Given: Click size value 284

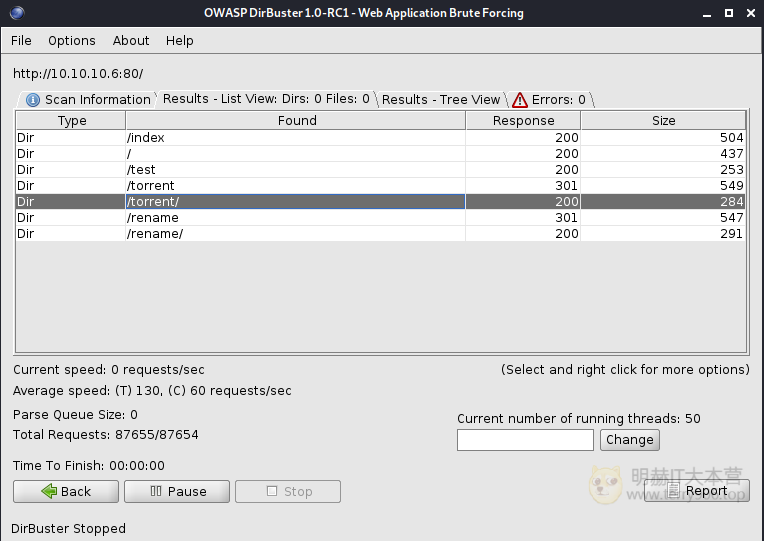Looking at the screenshot, I should point(731,201).
